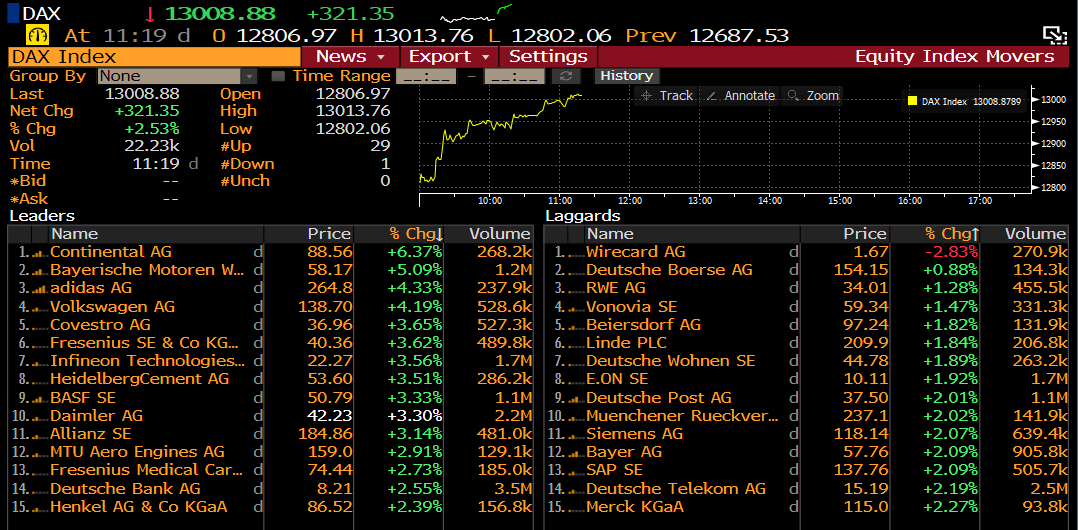Screen dimensions: 1078x530
Task: Select Covestro AG in Leaders list
Action: click(100, 325)
